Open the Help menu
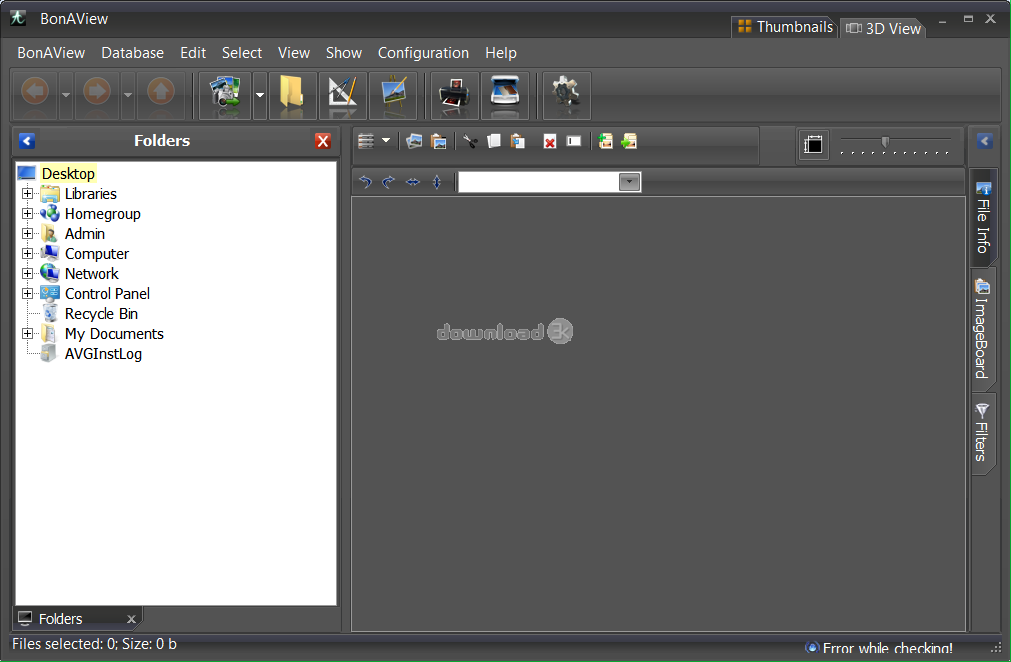This screenshot has width=1011, height=662. click(x=500, y=53)
